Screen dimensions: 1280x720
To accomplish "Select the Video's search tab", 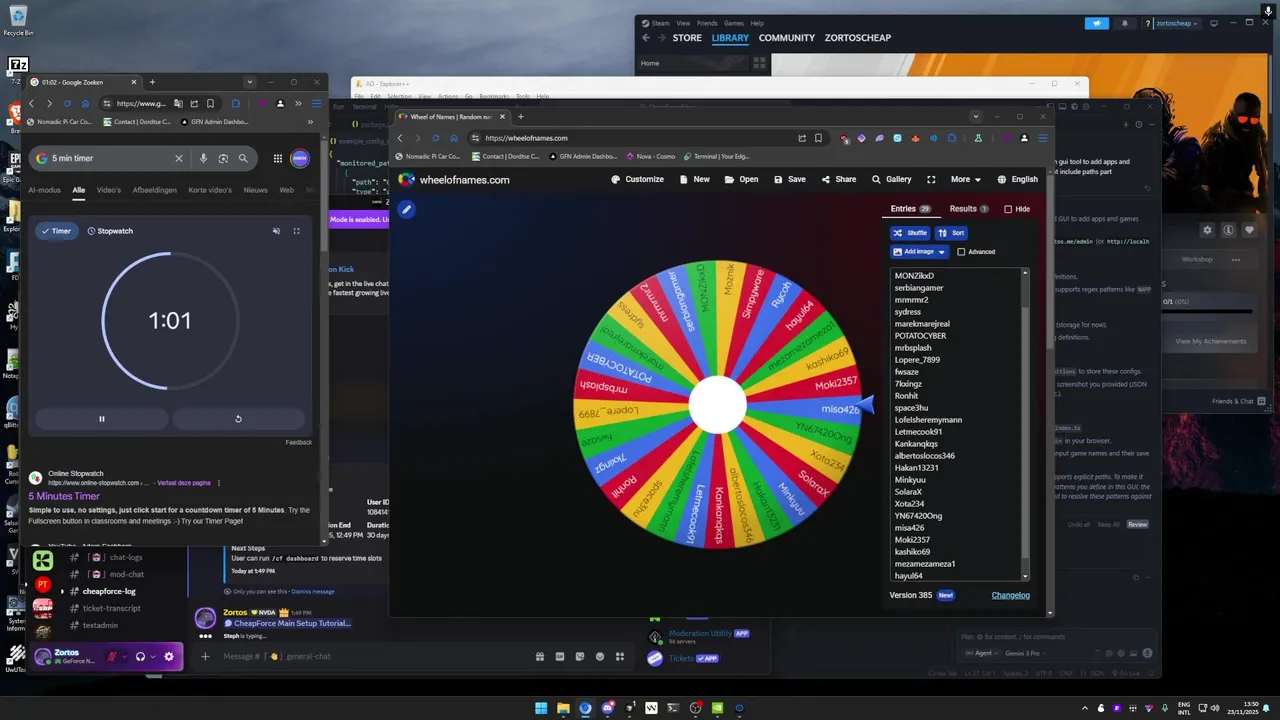I will coord(108,190).
